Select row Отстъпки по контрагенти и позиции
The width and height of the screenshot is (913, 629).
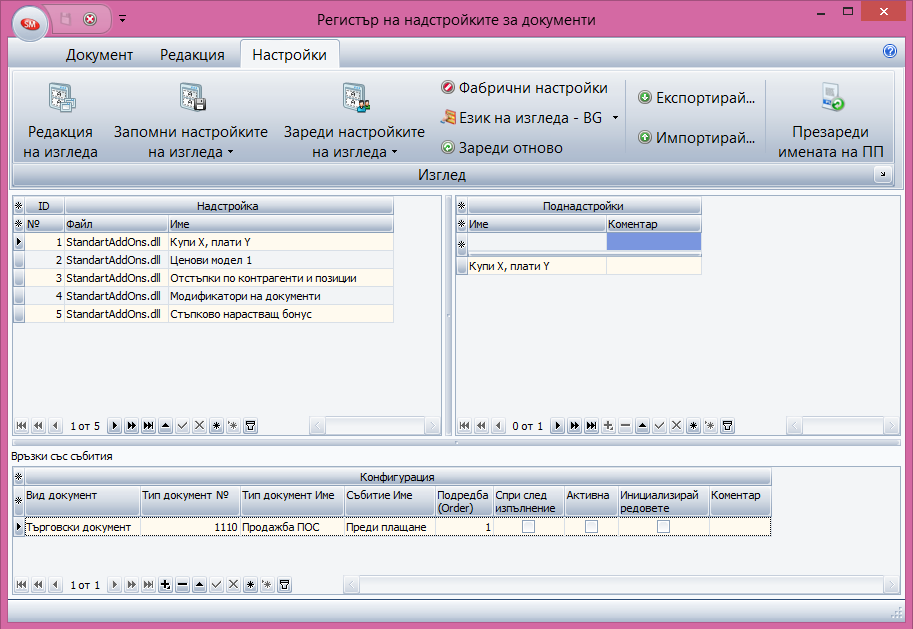(x=210, y=278)
